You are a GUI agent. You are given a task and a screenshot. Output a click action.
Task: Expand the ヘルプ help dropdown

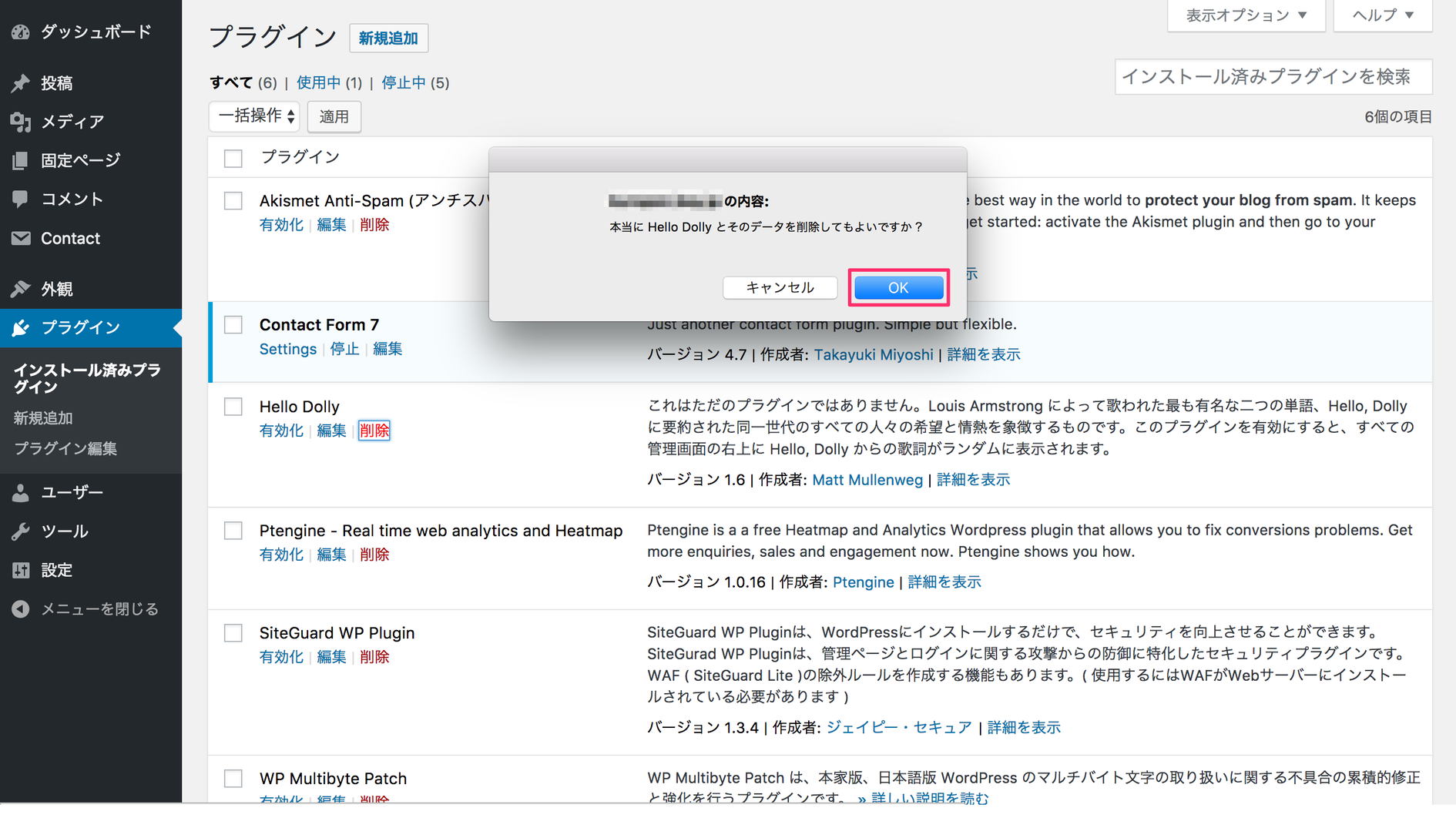[x=1383, y=15]
